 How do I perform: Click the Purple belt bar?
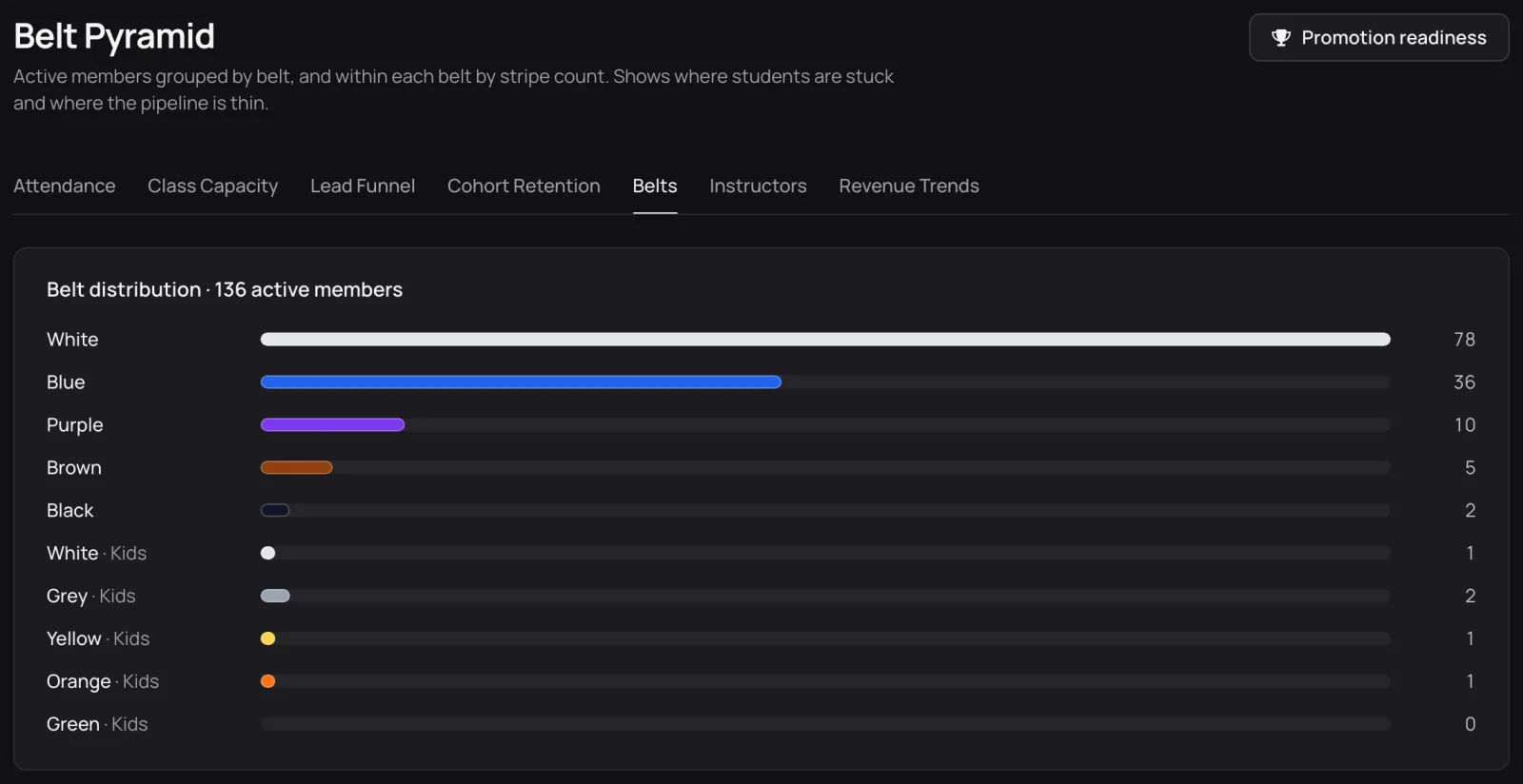332,425
